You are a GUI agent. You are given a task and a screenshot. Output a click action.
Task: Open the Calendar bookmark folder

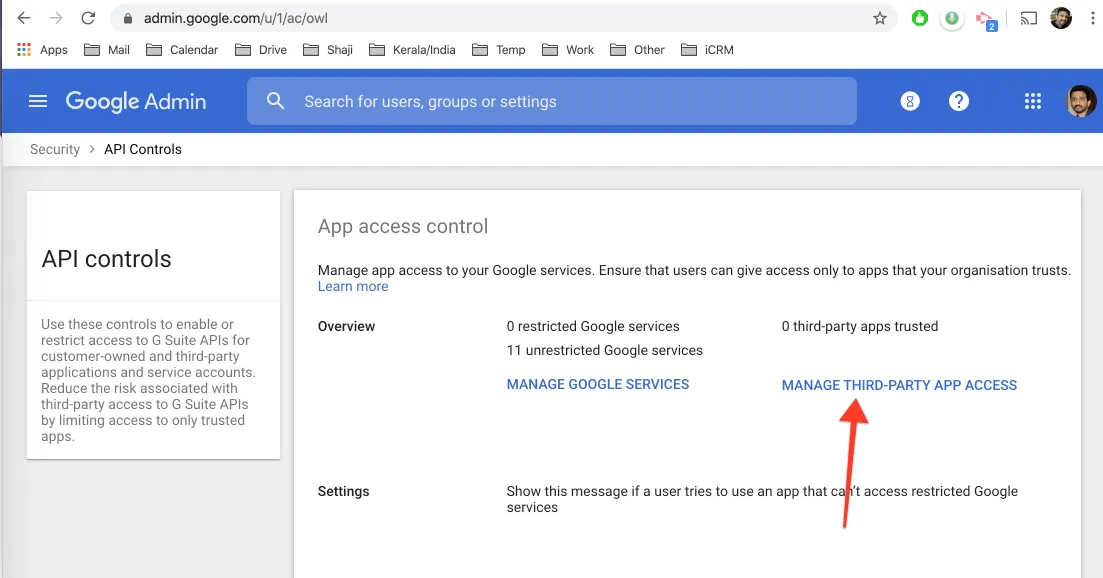182,50
